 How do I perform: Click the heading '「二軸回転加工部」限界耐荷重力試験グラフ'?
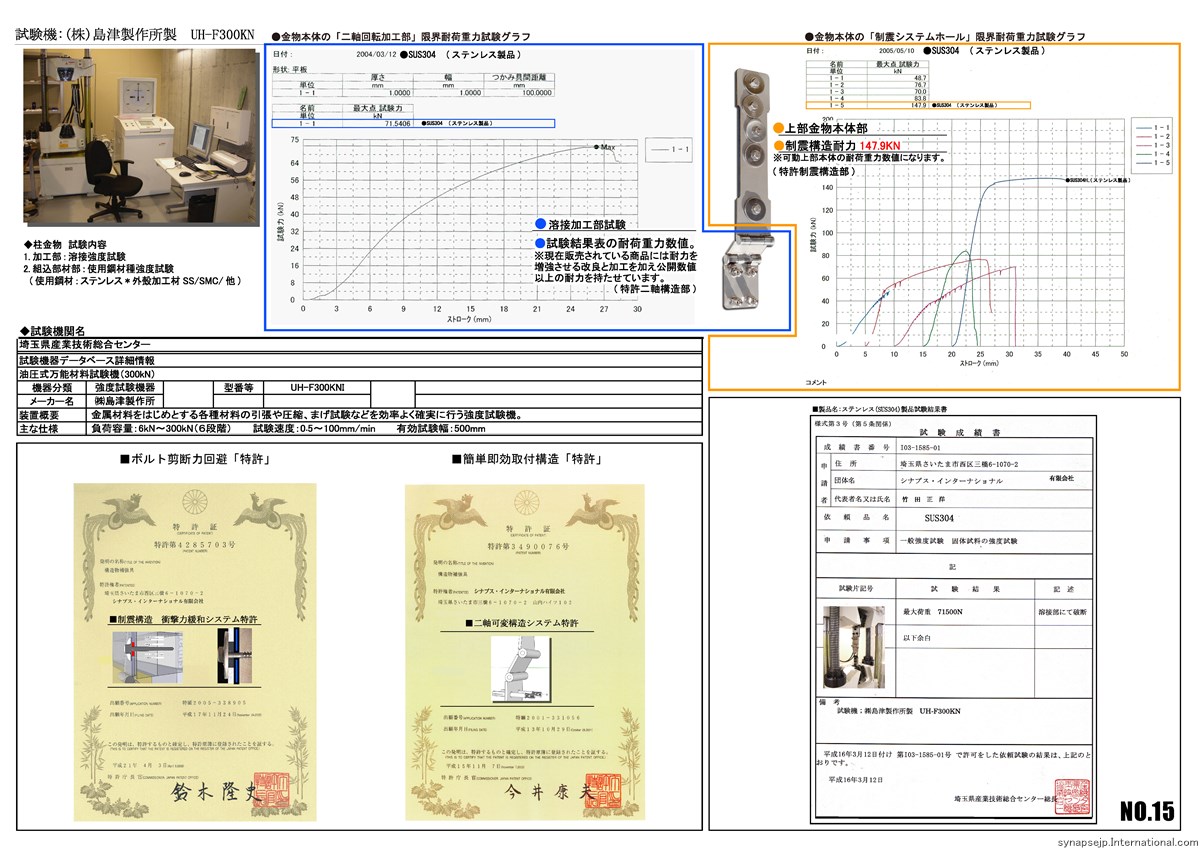pos(433,35)
